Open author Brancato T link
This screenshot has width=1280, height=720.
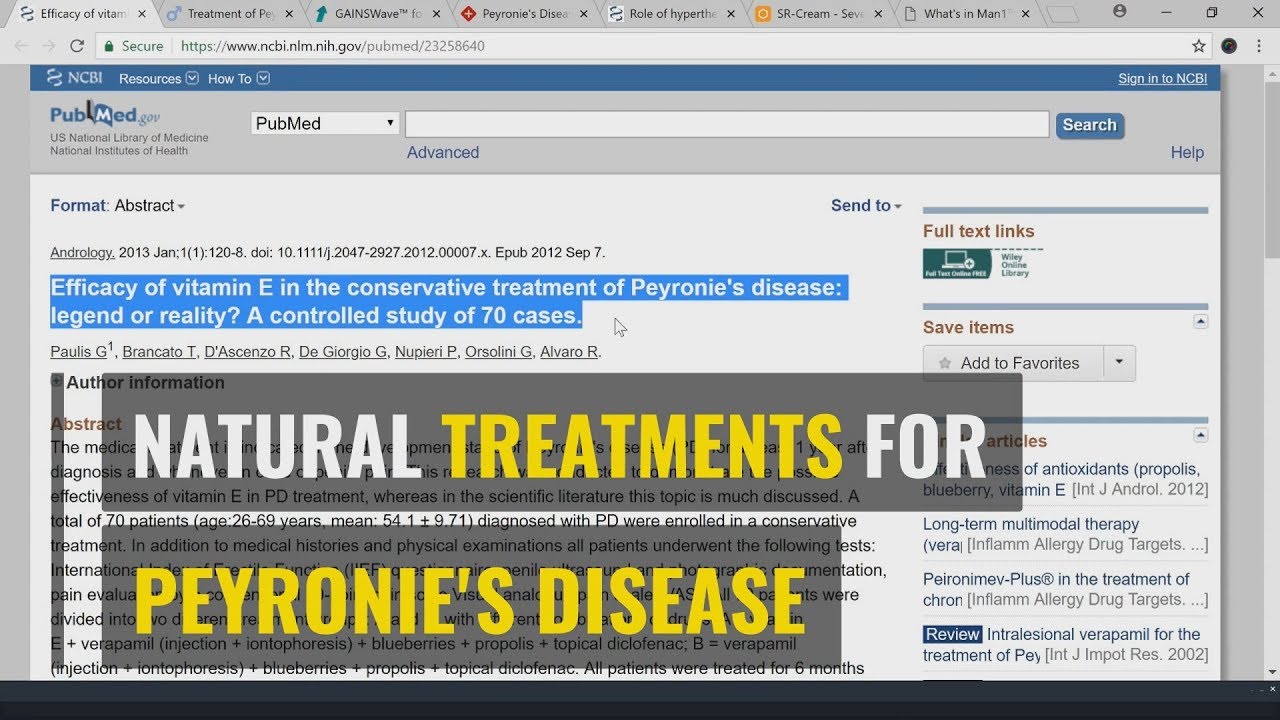(x=158, y=352)
